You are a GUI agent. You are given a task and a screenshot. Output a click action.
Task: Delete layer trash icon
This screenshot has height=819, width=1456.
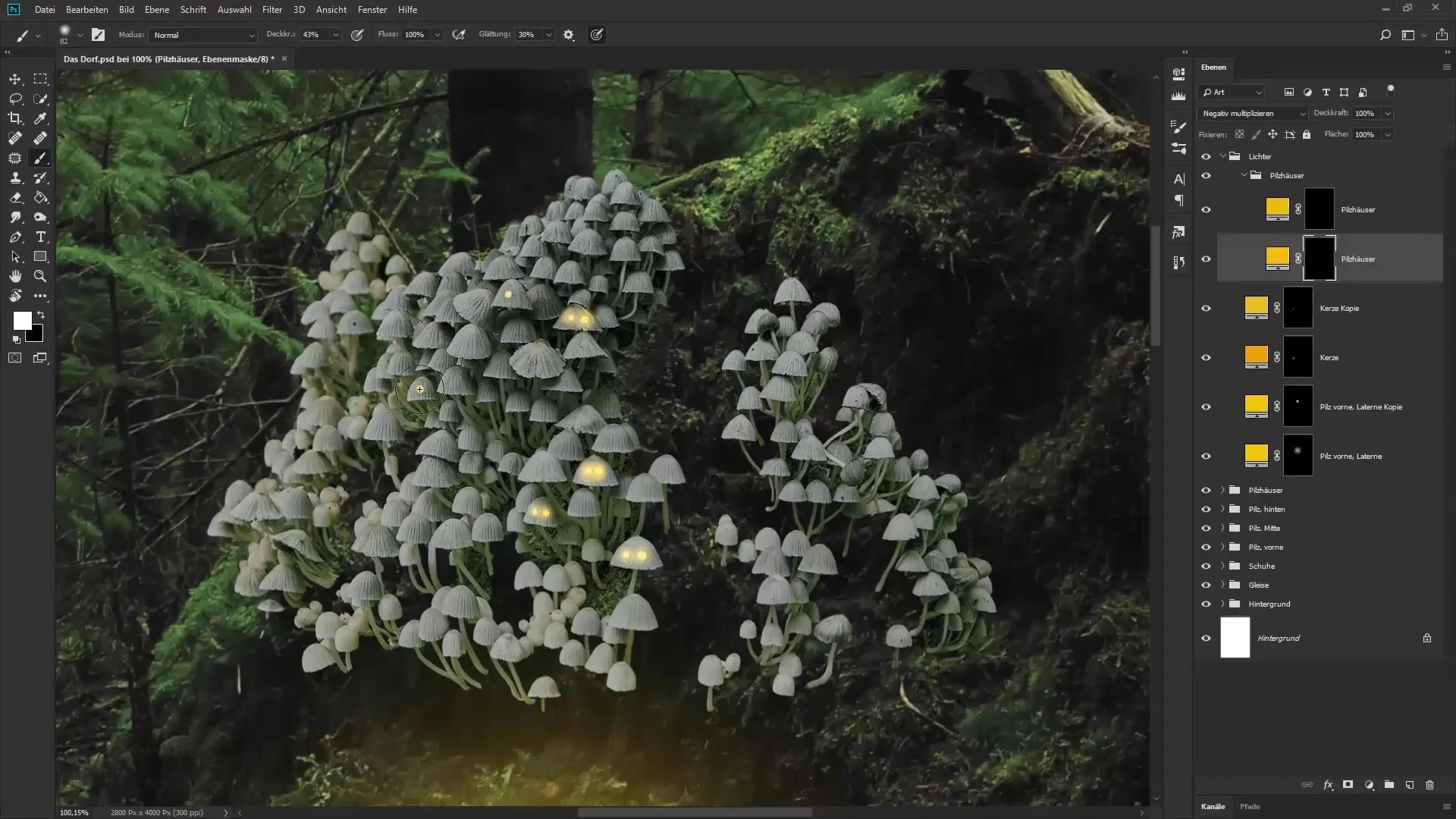tap(1429, 785)
